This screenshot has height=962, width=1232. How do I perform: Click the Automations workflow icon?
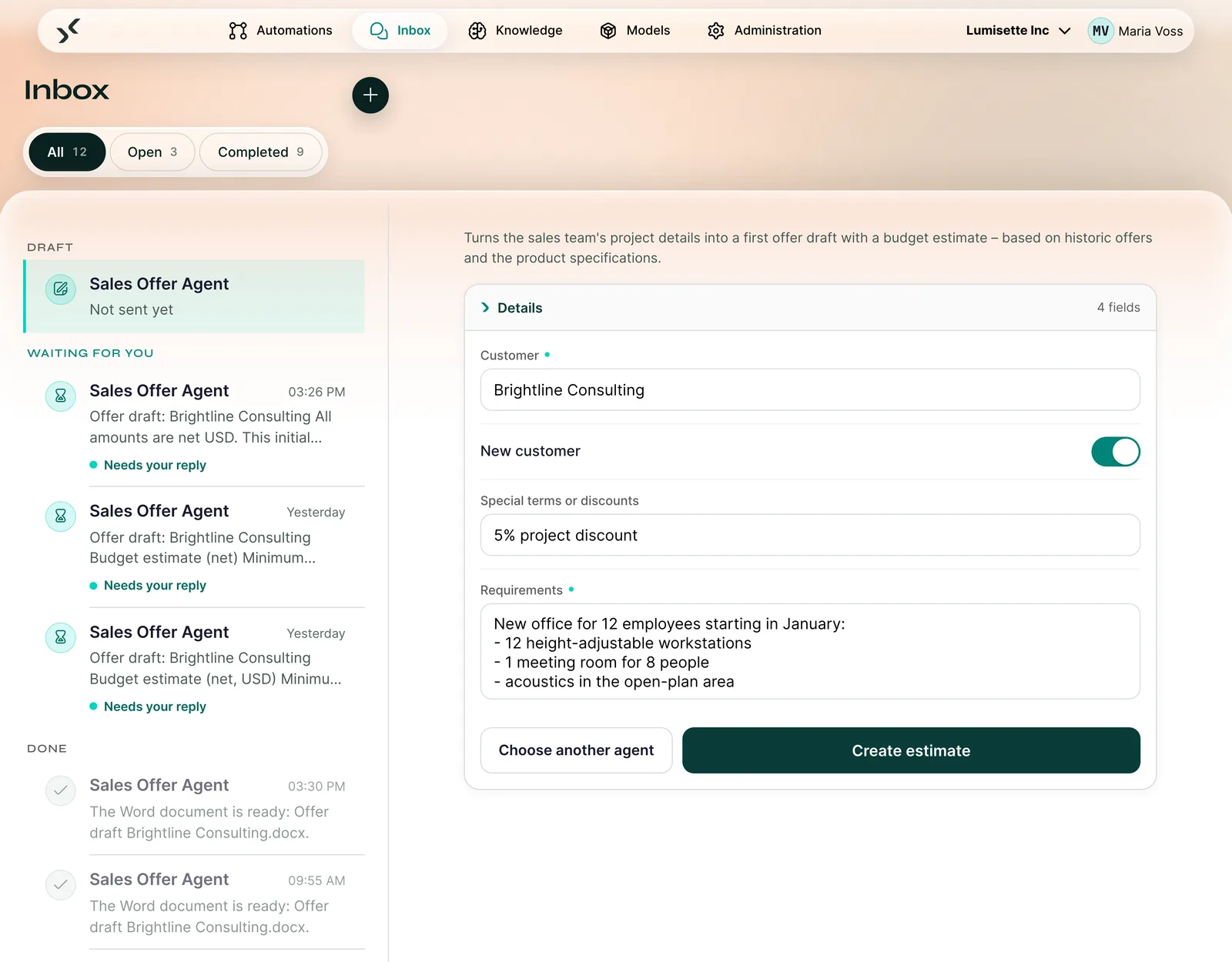point(238,31)
